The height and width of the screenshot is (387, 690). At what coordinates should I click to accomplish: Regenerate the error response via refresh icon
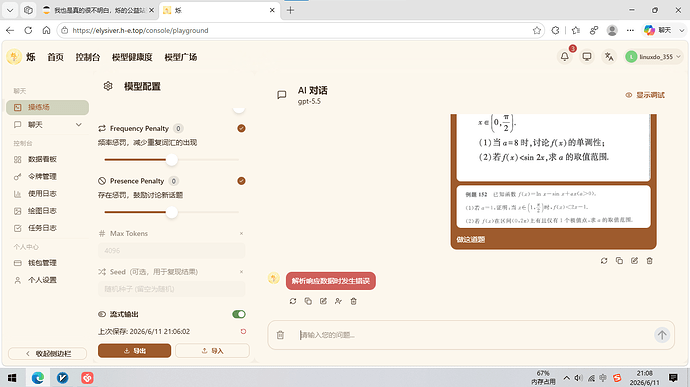point(293,301)
